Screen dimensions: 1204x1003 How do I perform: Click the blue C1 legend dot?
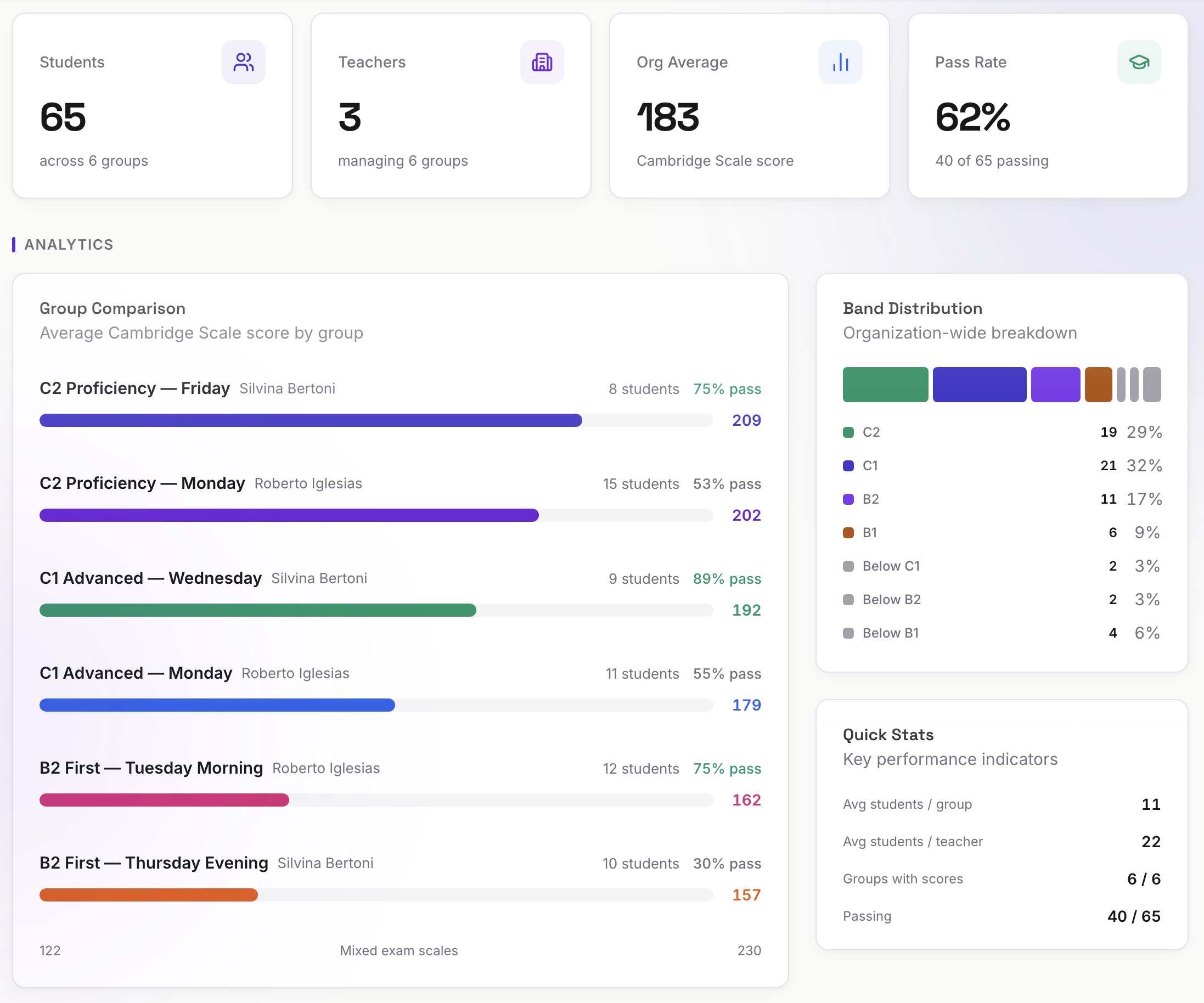[x=848, y=465]
